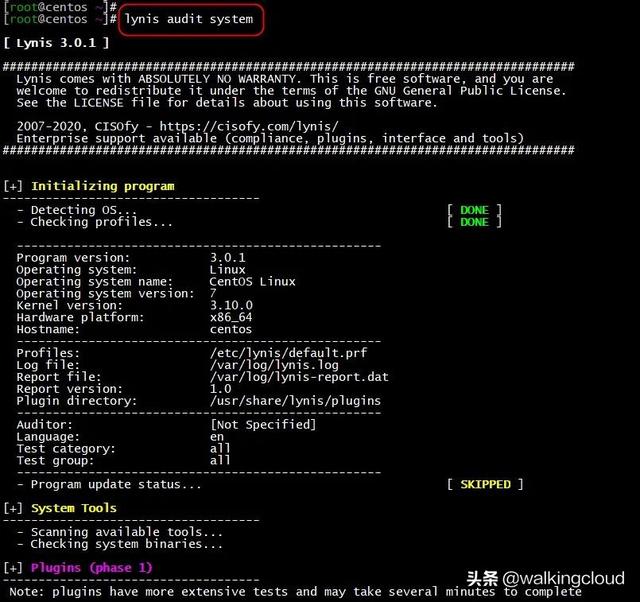The width and height of the screenshot is (640, 602).
Task: Click the [+] marker before Plugins
Action: coord(13,568)
